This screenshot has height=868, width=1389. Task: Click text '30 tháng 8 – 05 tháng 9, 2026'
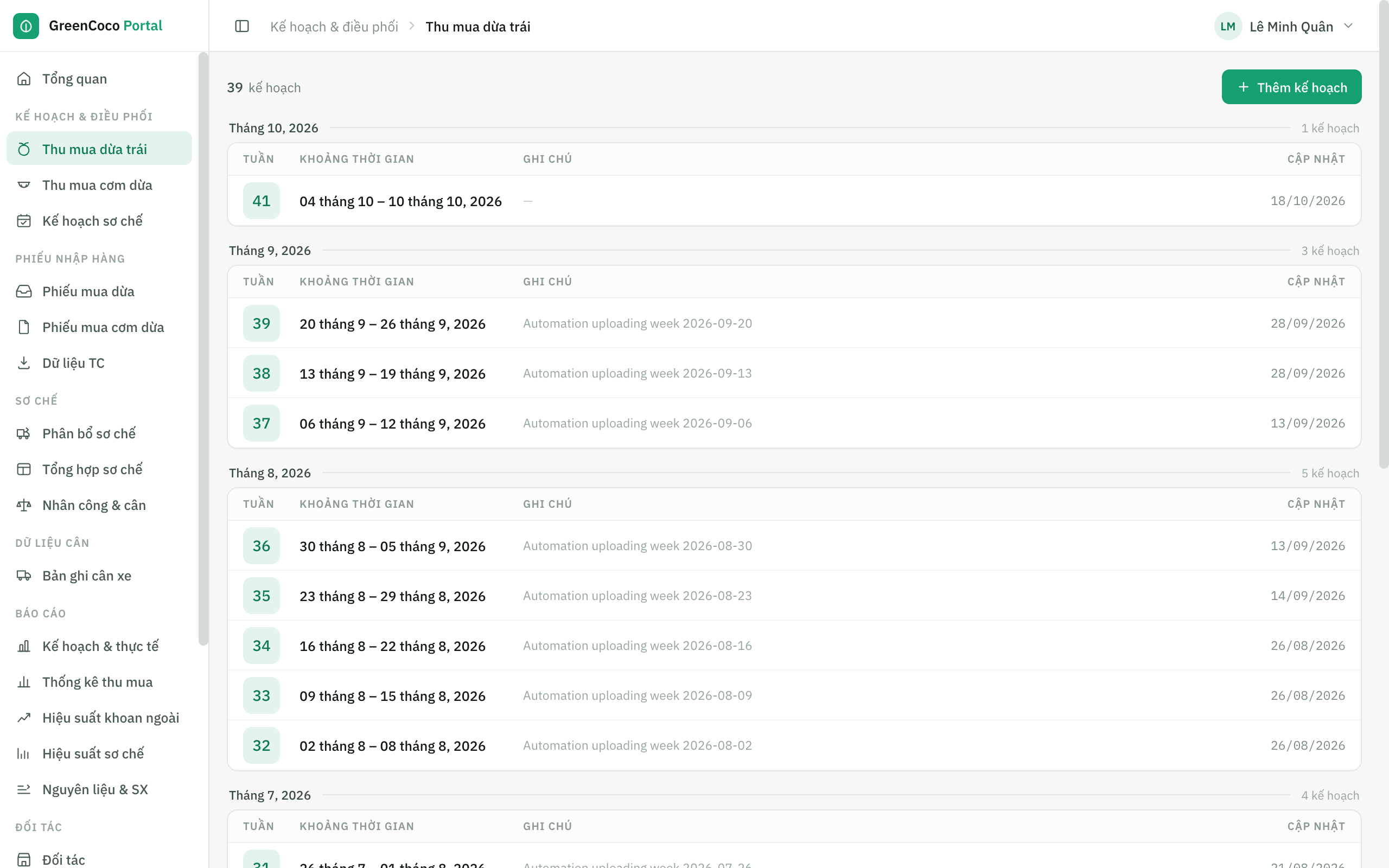coord(393,546)
